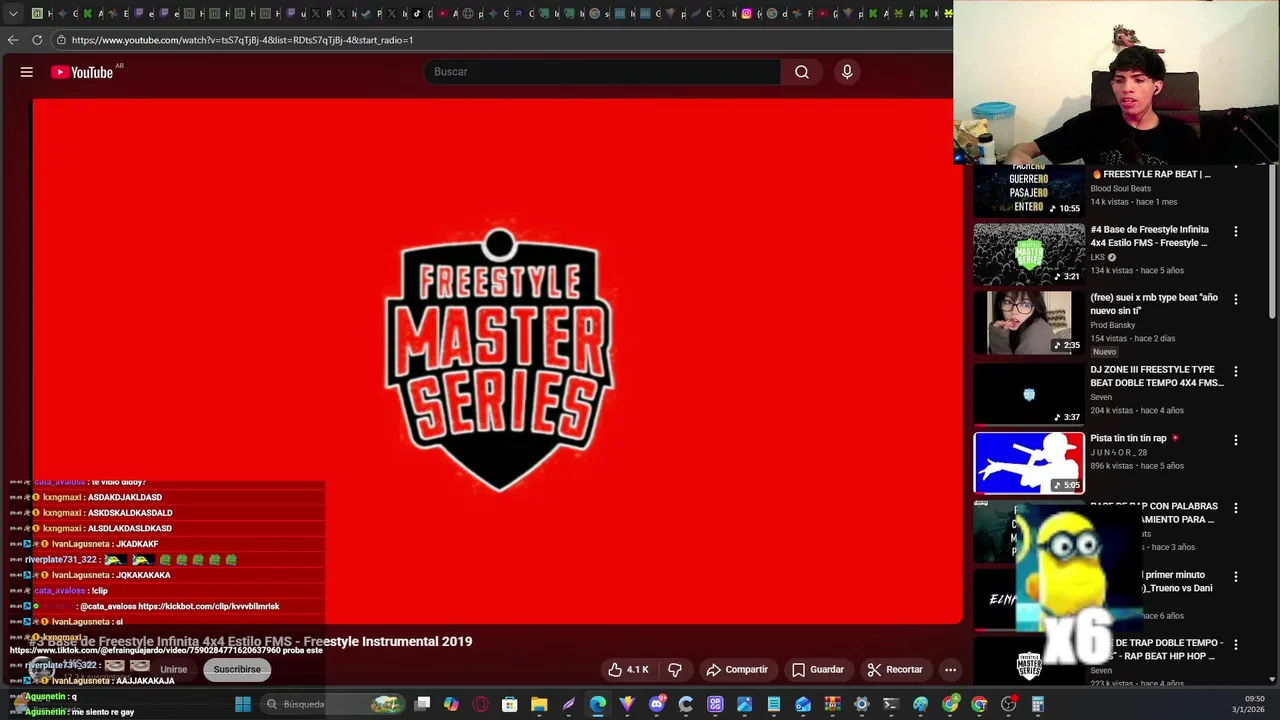Viewport: 1280px width, 720px height.
Task: Start voice search with the microphone
Action: pyautogui.click(x=847, y=72)
